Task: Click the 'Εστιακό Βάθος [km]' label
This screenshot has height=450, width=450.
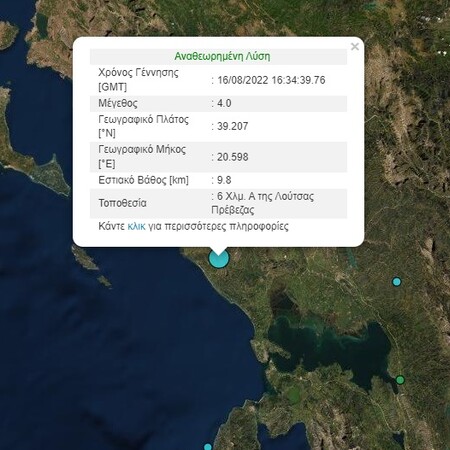Action: click(x=143, y=180)
